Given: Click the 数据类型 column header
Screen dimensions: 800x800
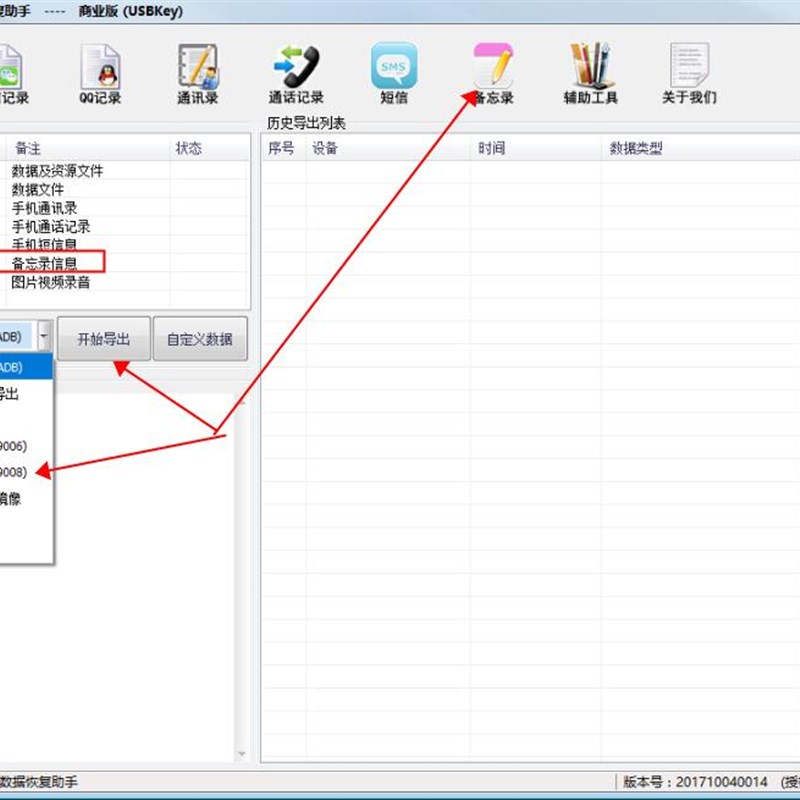Looking at the screenshot, I should (701, 148).
